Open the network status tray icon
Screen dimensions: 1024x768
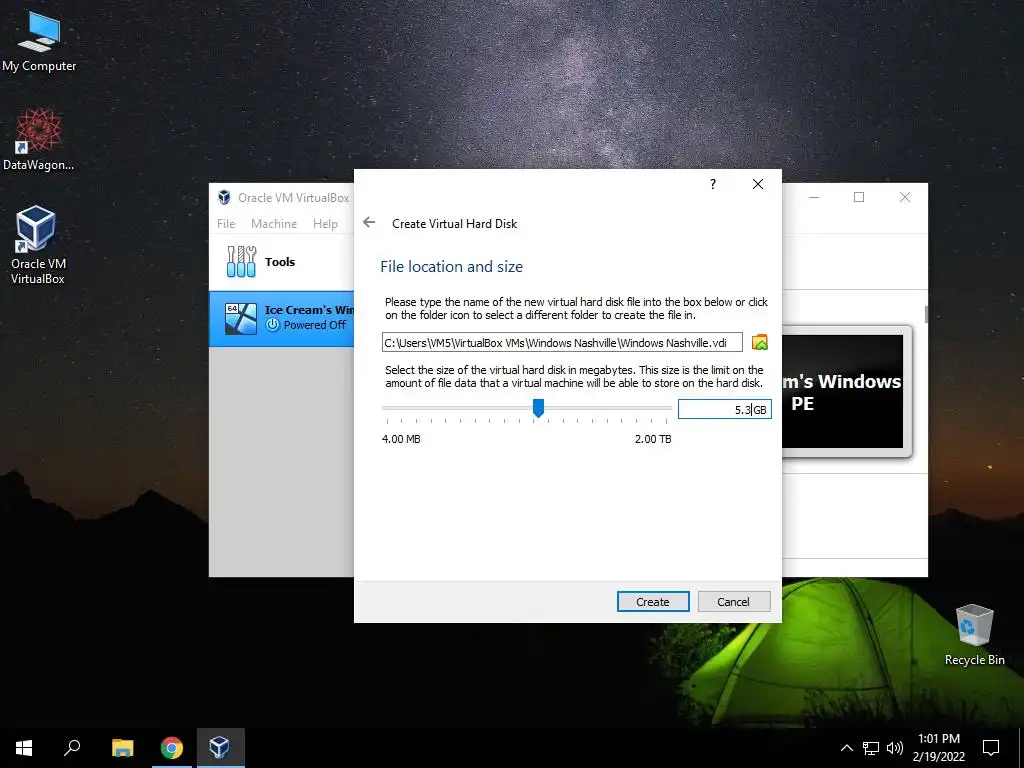coord(871,748)
